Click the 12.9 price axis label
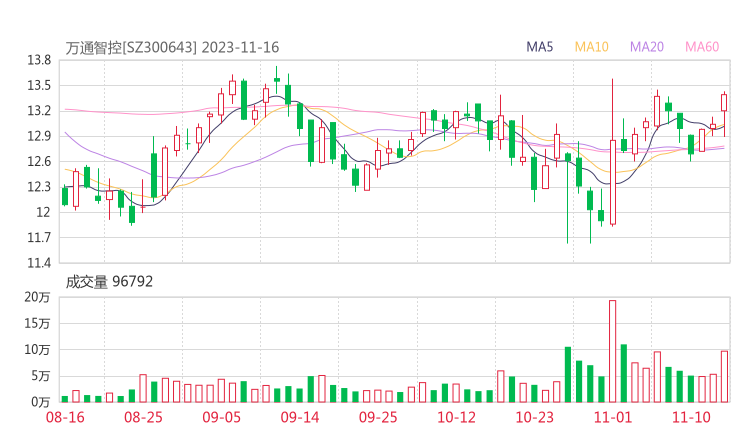Viewport: 740px width, 440px height. (39, 136)
